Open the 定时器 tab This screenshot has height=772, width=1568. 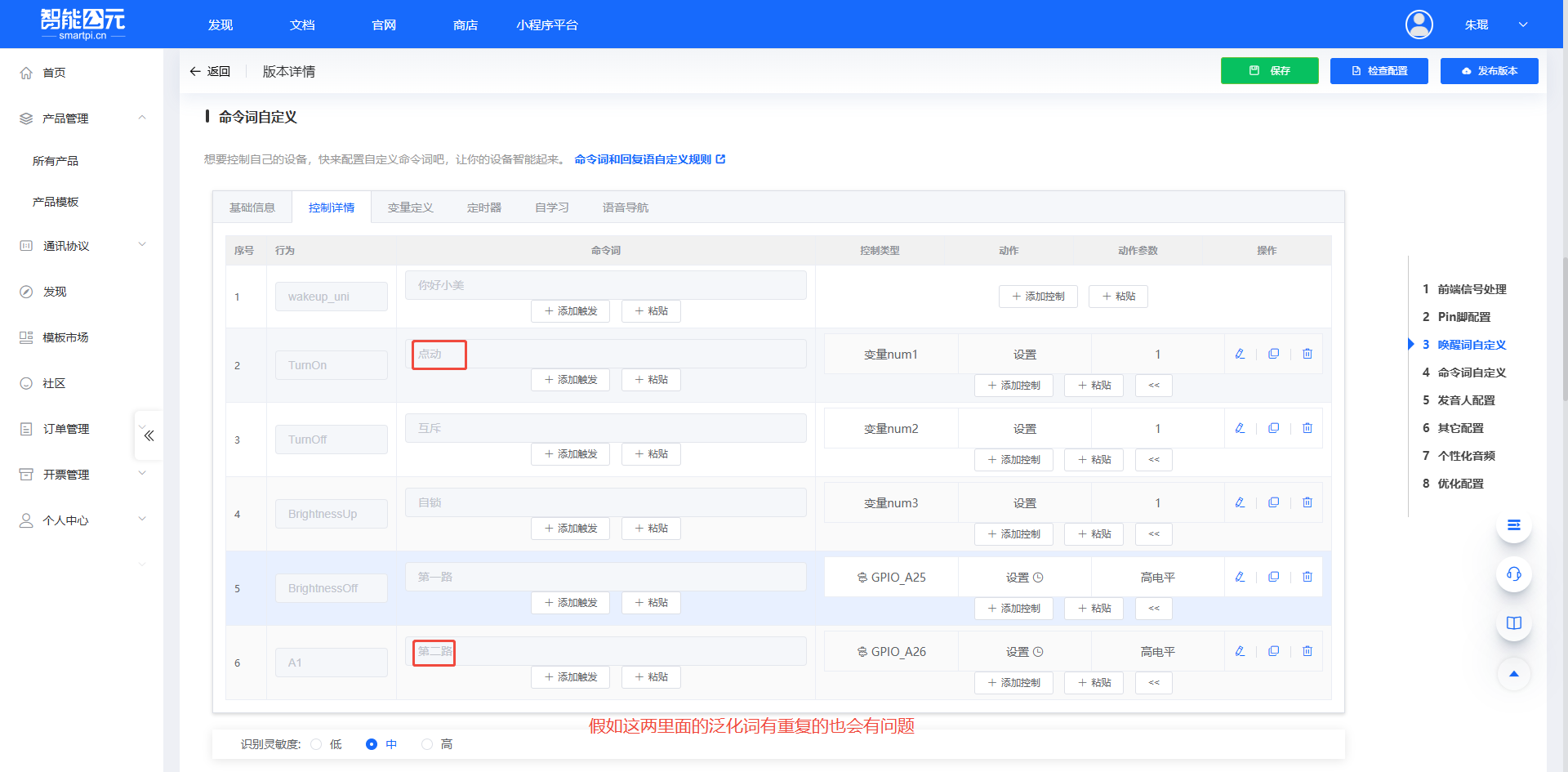point(483,207)
